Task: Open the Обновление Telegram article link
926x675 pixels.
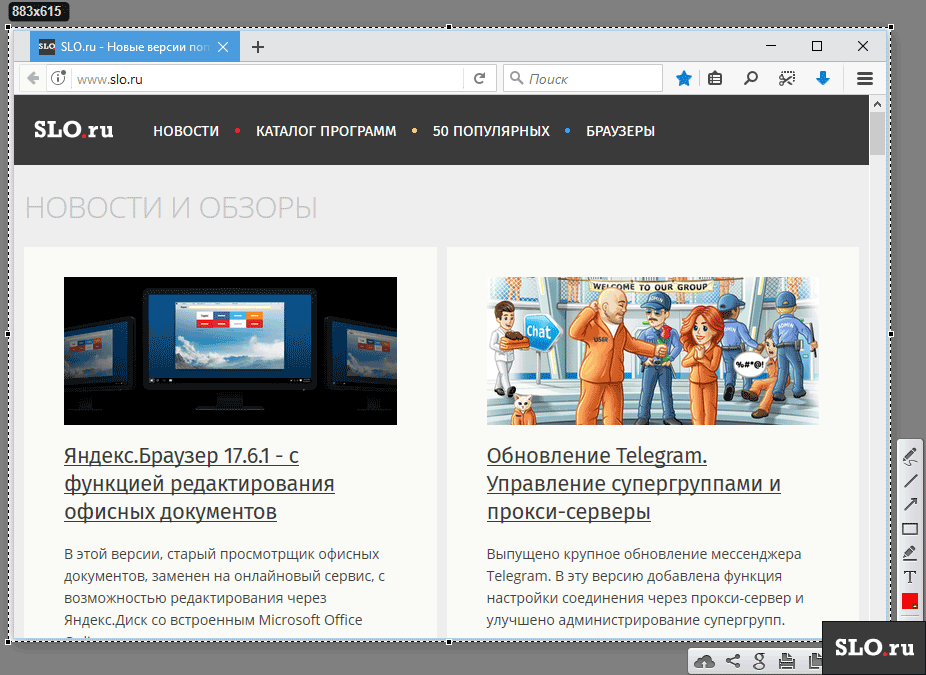Action: pyautogui.click(x=633, y=484)
